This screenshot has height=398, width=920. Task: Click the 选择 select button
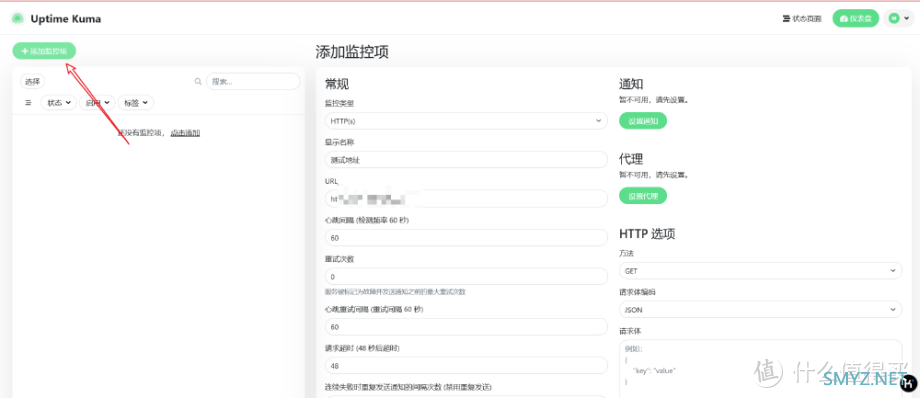tap(32, 82)
